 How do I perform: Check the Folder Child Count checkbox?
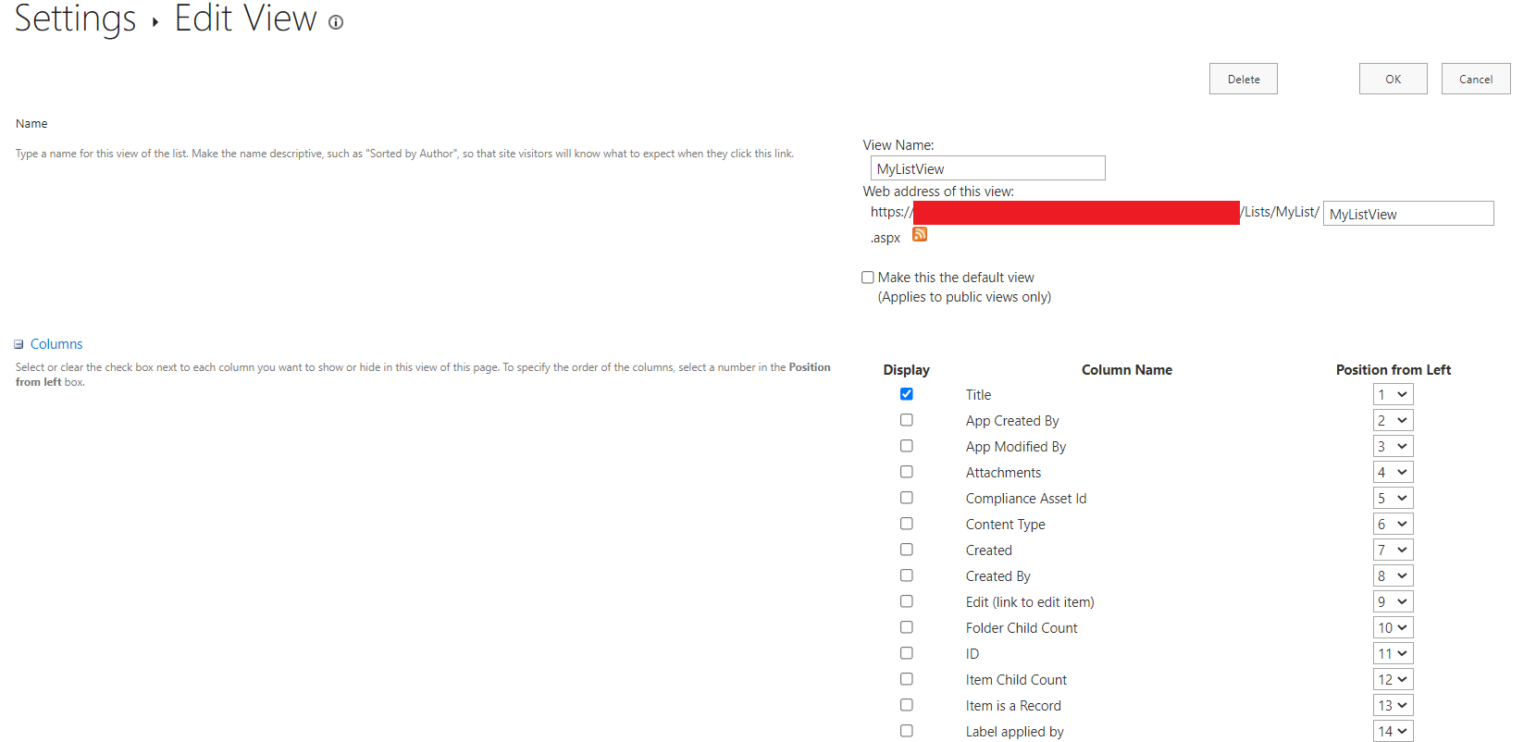pos(907,628)
